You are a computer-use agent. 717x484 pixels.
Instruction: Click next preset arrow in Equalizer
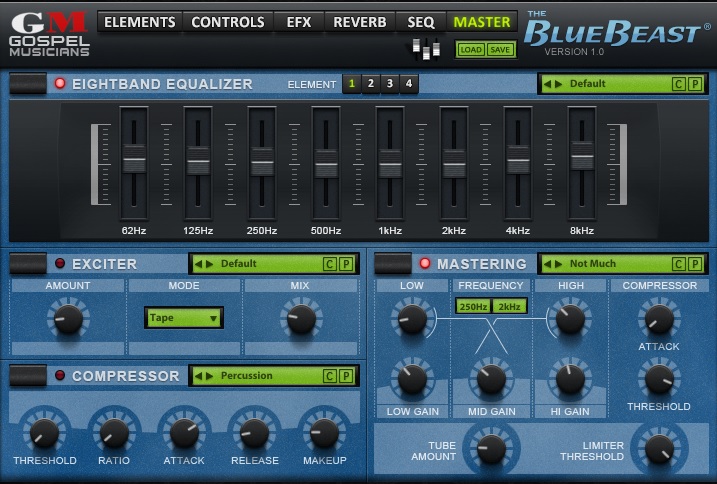pos(558,84)
